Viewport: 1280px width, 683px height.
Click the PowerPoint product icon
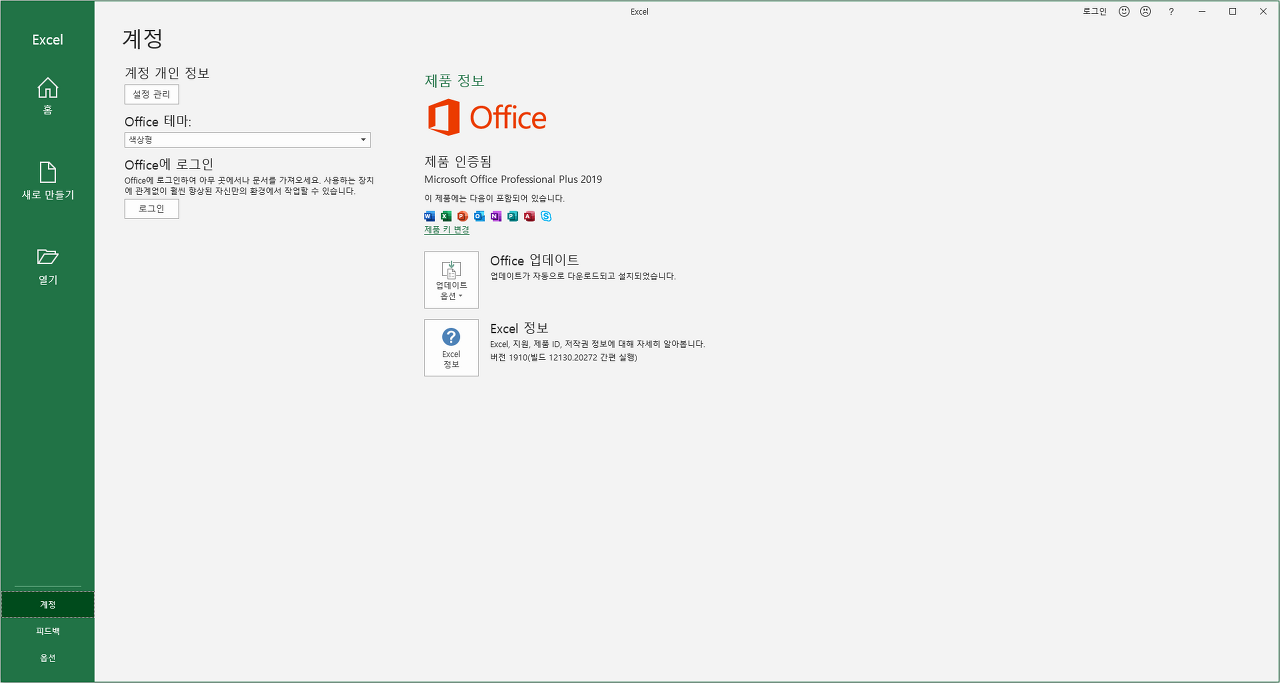pyautogui.click(x=463, y=216)
